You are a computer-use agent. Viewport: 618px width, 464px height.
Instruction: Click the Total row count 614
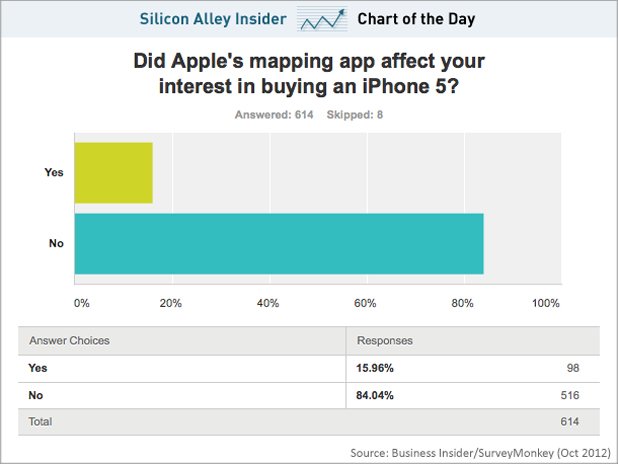tap(570, 422)
